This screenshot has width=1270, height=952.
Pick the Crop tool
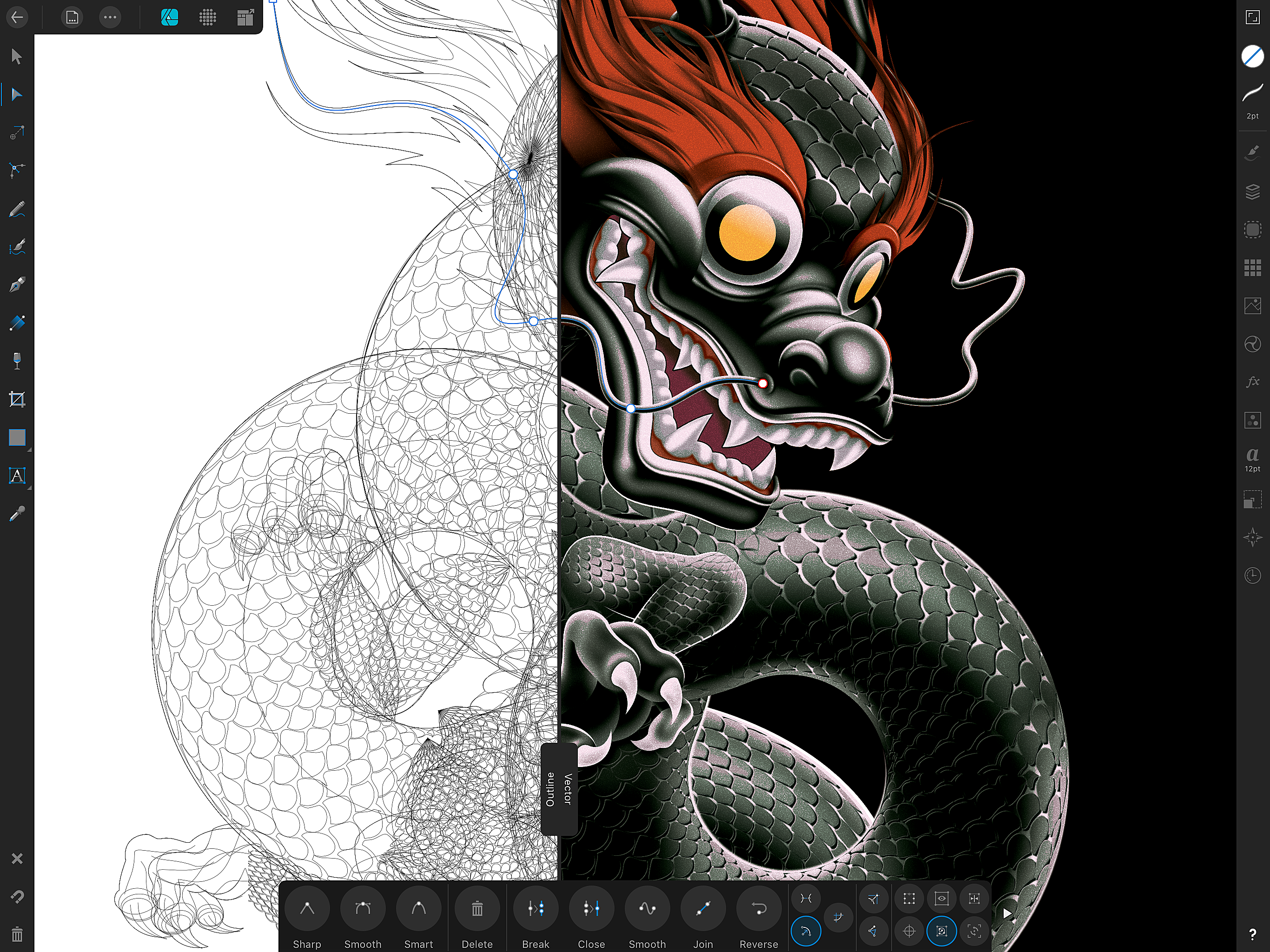click(x=17, y=399)
